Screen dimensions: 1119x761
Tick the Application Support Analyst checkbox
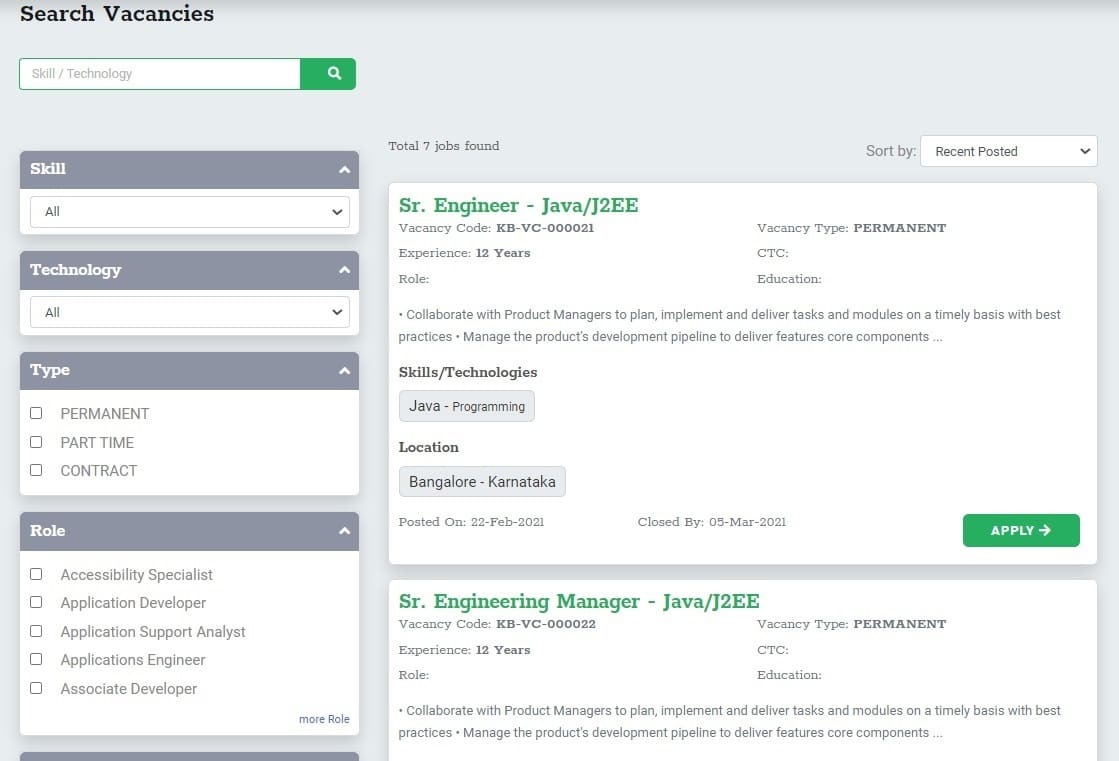tap(36, 631)
